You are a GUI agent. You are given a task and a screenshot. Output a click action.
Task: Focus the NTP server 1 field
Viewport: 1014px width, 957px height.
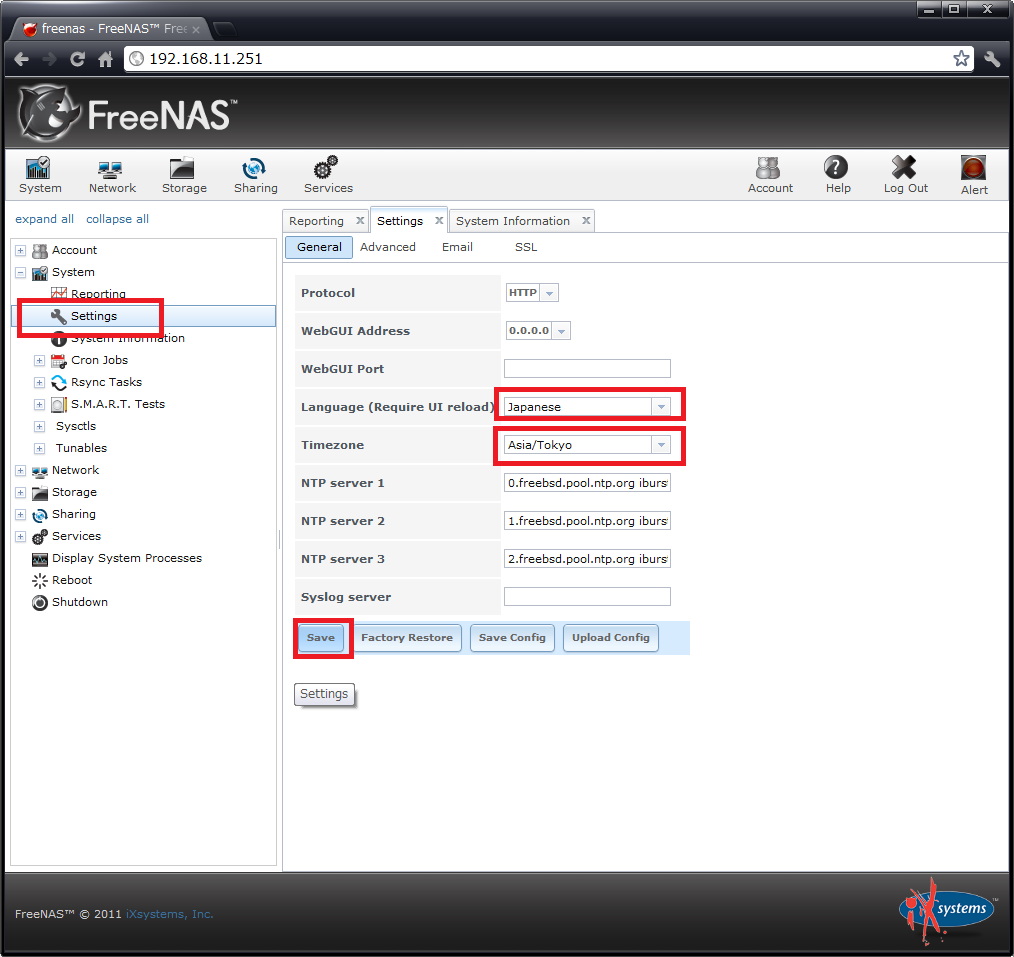point(587,483)
